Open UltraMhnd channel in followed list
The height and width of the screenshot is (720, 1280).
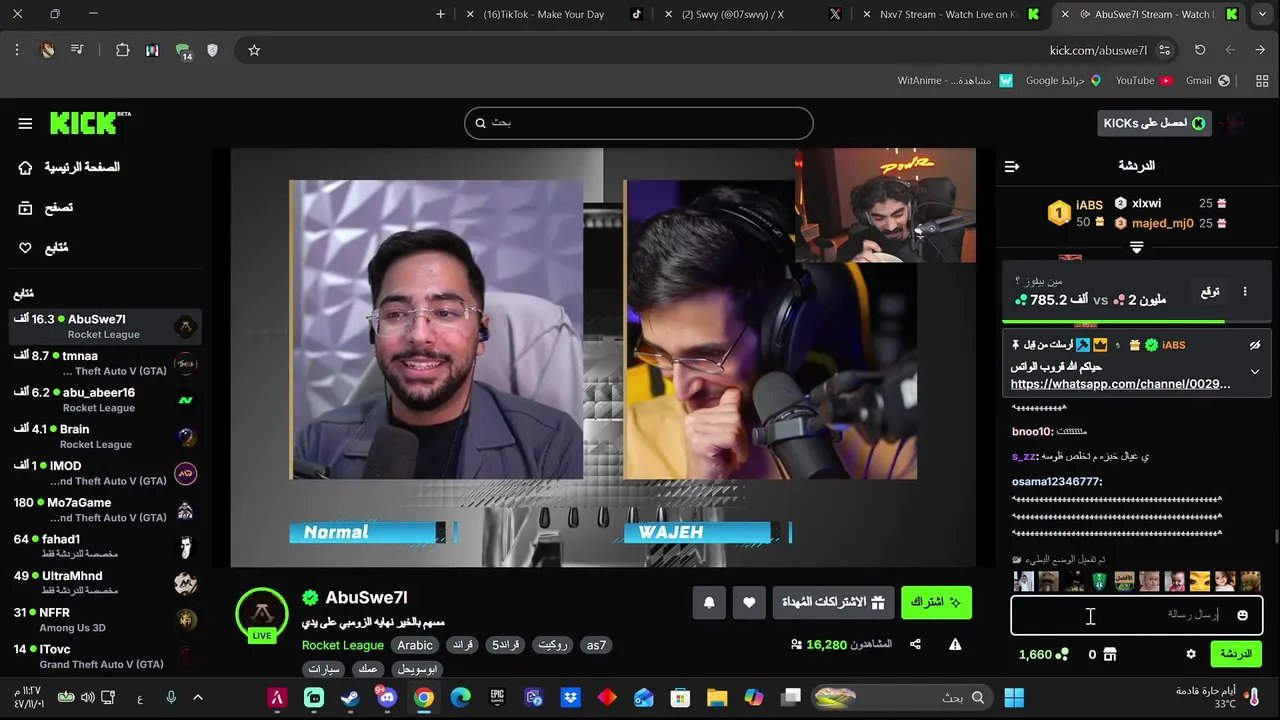(x=105, y=583)
